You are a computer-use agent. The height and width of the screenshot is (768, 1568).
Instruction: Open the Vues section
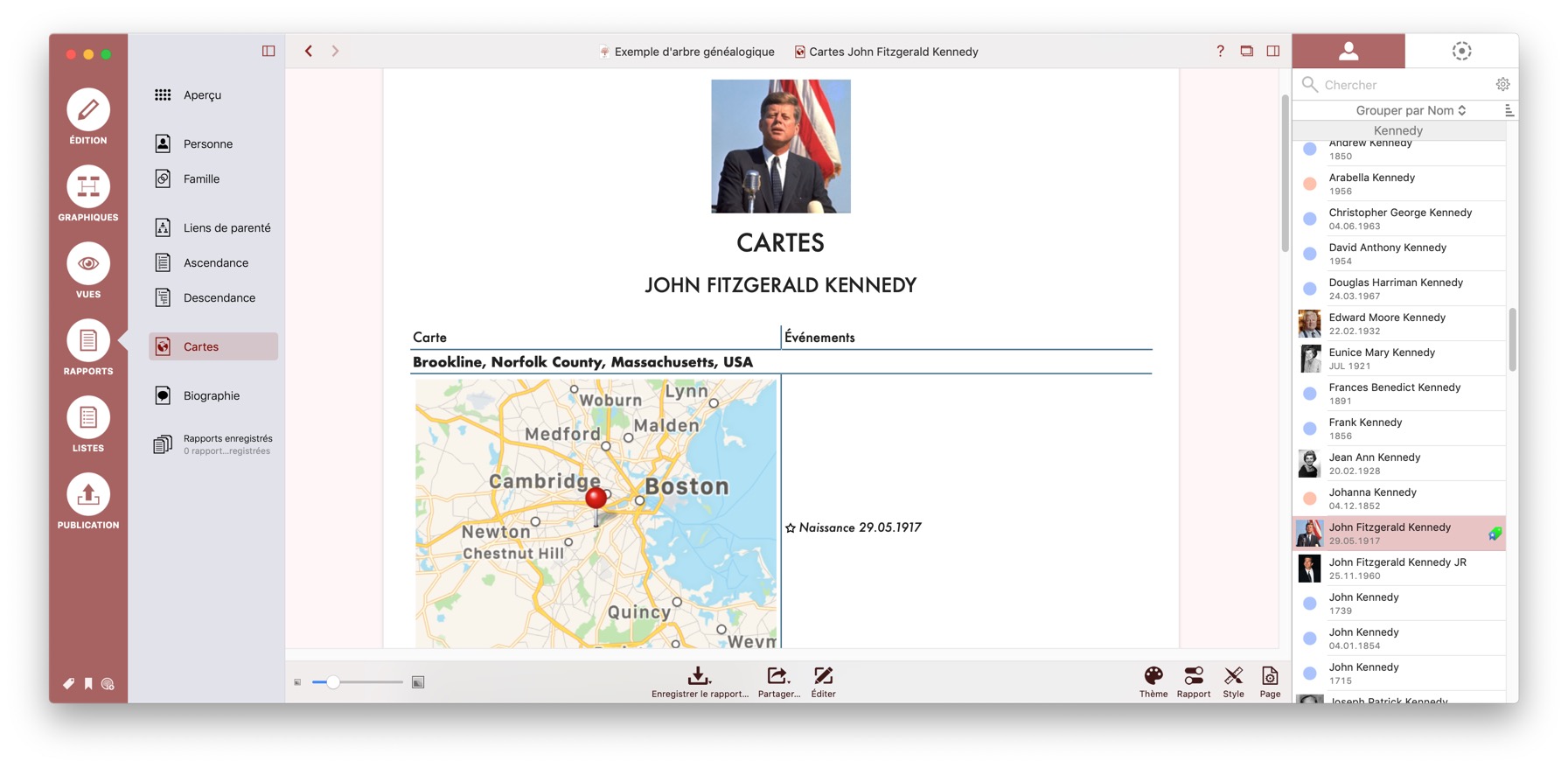click(88, 270)
